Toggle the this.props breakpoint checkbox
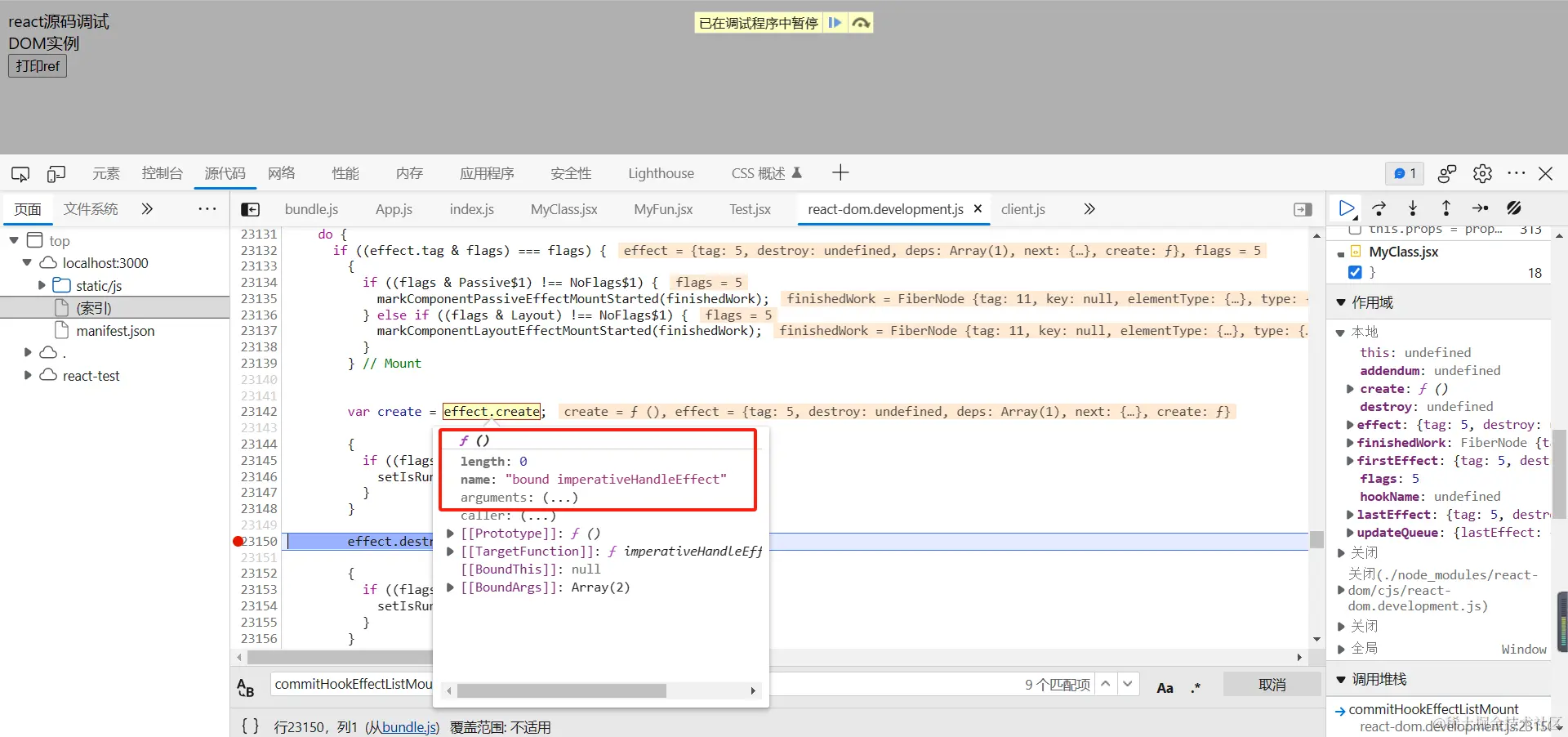 pyautogui.click(x=1356, y=230)
